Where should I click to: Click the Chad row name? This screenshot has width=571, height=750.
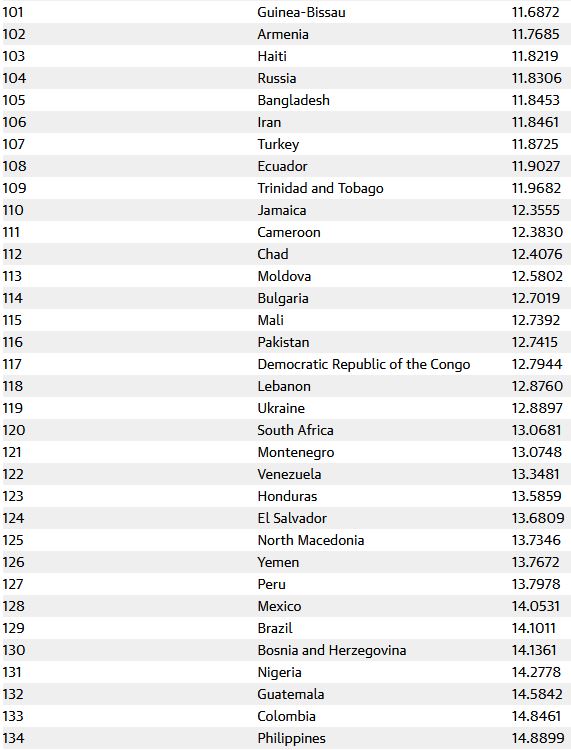(273, 254)
